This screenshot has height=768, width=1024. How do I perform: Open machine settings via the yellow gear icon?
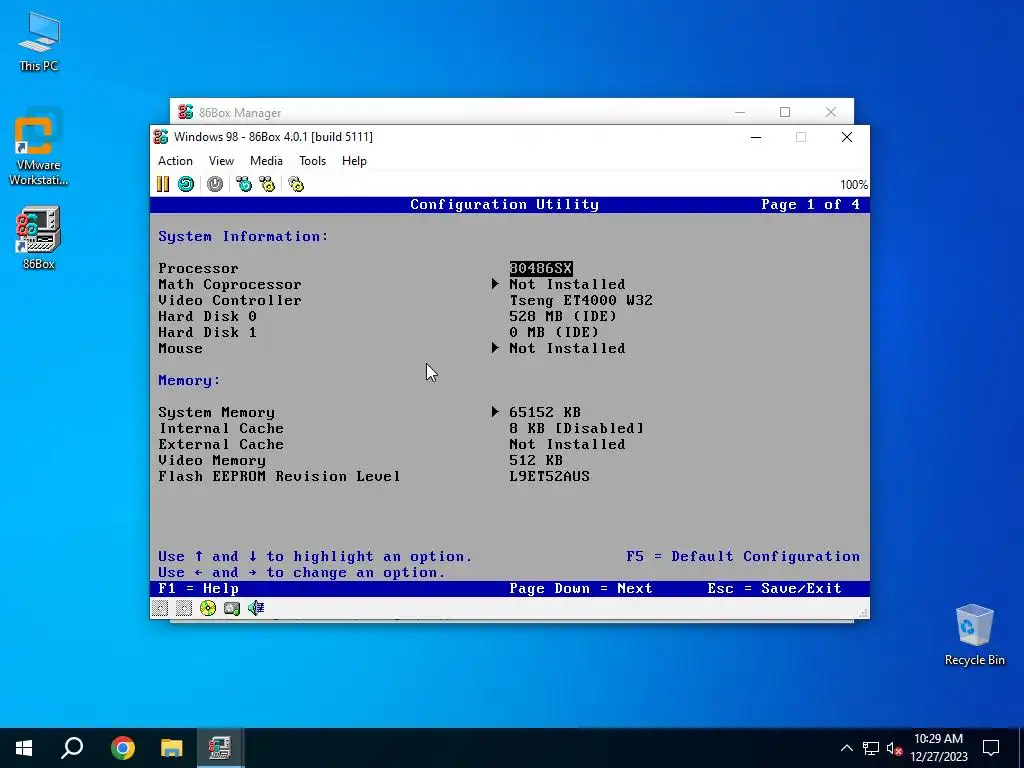tap(296, 184)
